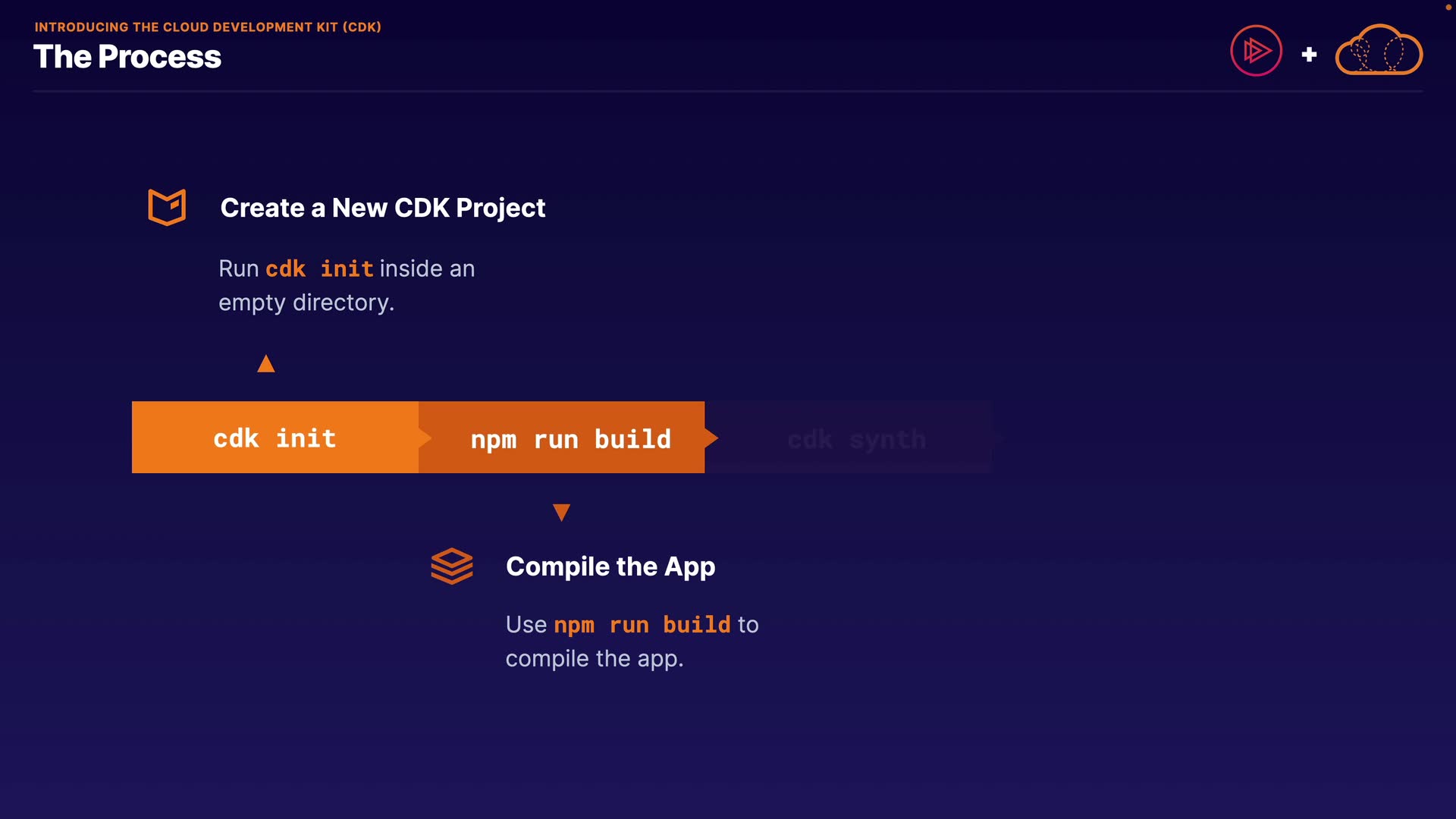Click the upward orange triangle above cdk init
The width and height of the screenshot is (1456, 819).
265,364
